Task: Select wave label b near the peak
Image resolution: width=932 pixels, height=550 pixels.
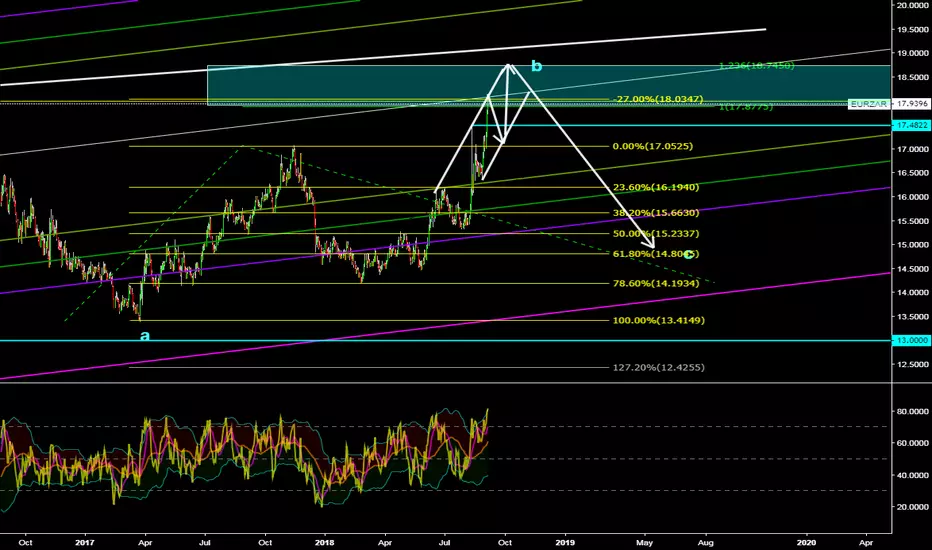Action: point(536,66)
